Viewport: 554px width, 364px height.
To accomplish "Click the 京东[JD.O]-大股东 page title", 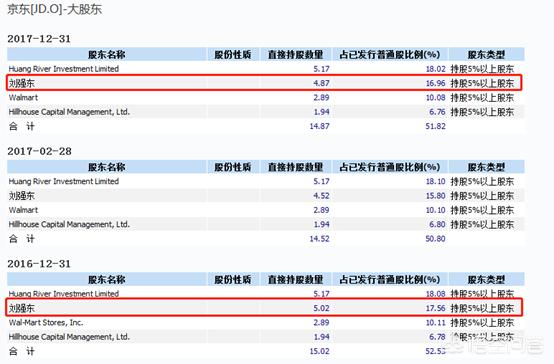I will (x=54, y=9).
